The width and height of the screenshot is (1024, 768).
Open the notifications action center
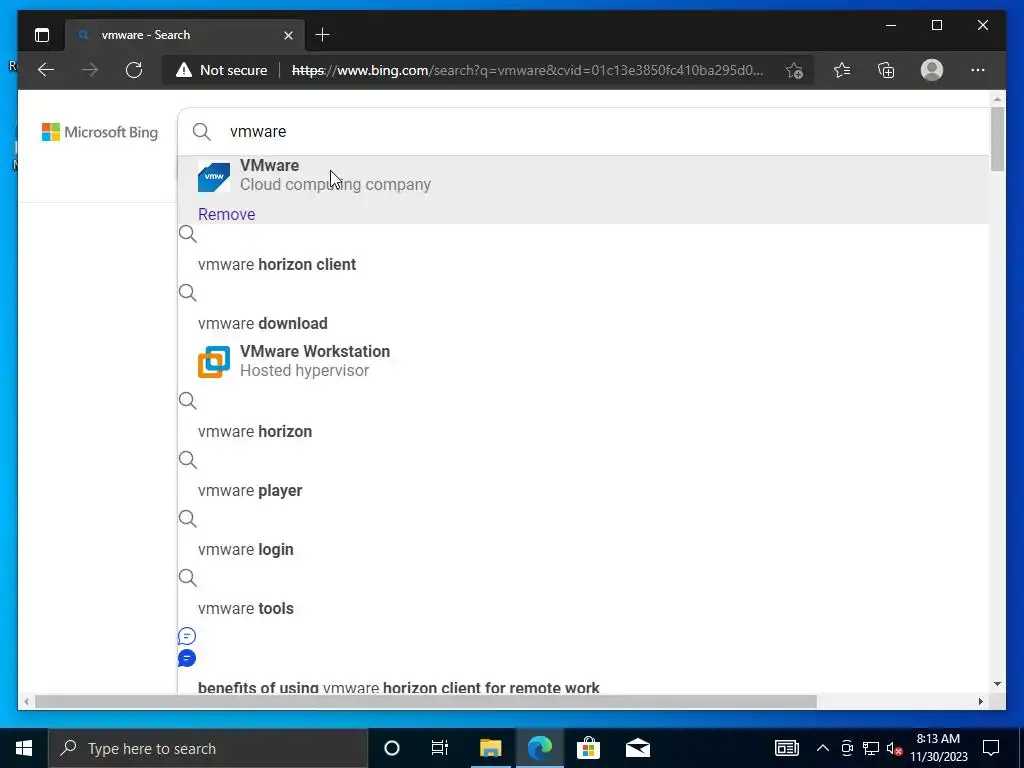pyautogui.click(x=991, y=748)
